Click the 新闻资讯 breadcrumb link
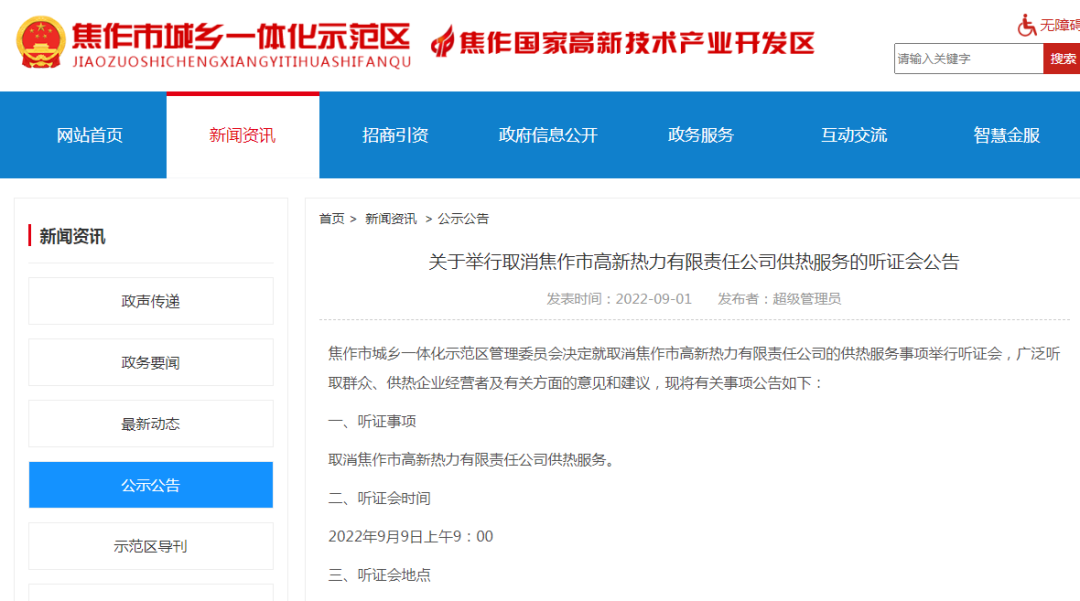This screenshot has height=601, width=1080. [x=391, y=219]
